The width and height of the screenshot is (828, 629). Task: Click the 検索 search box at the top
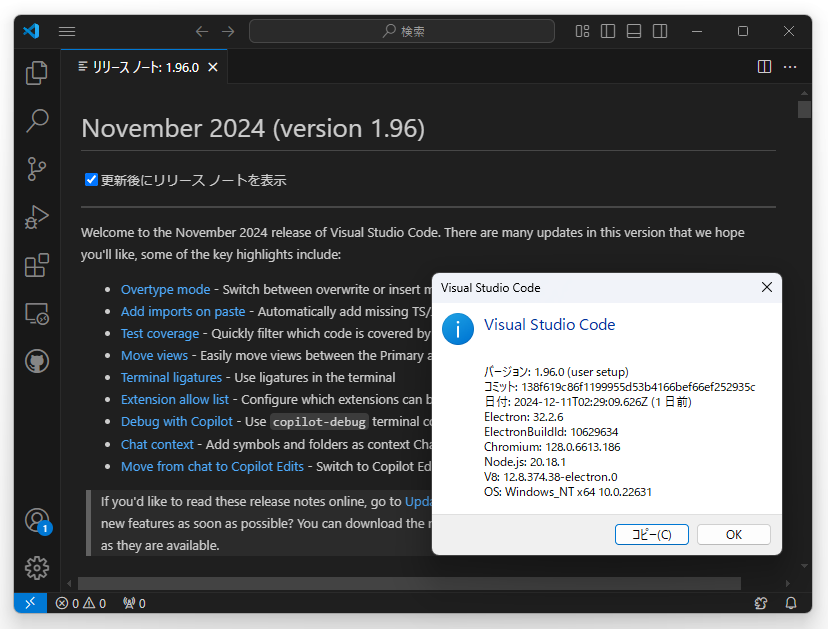click(402, 31)
